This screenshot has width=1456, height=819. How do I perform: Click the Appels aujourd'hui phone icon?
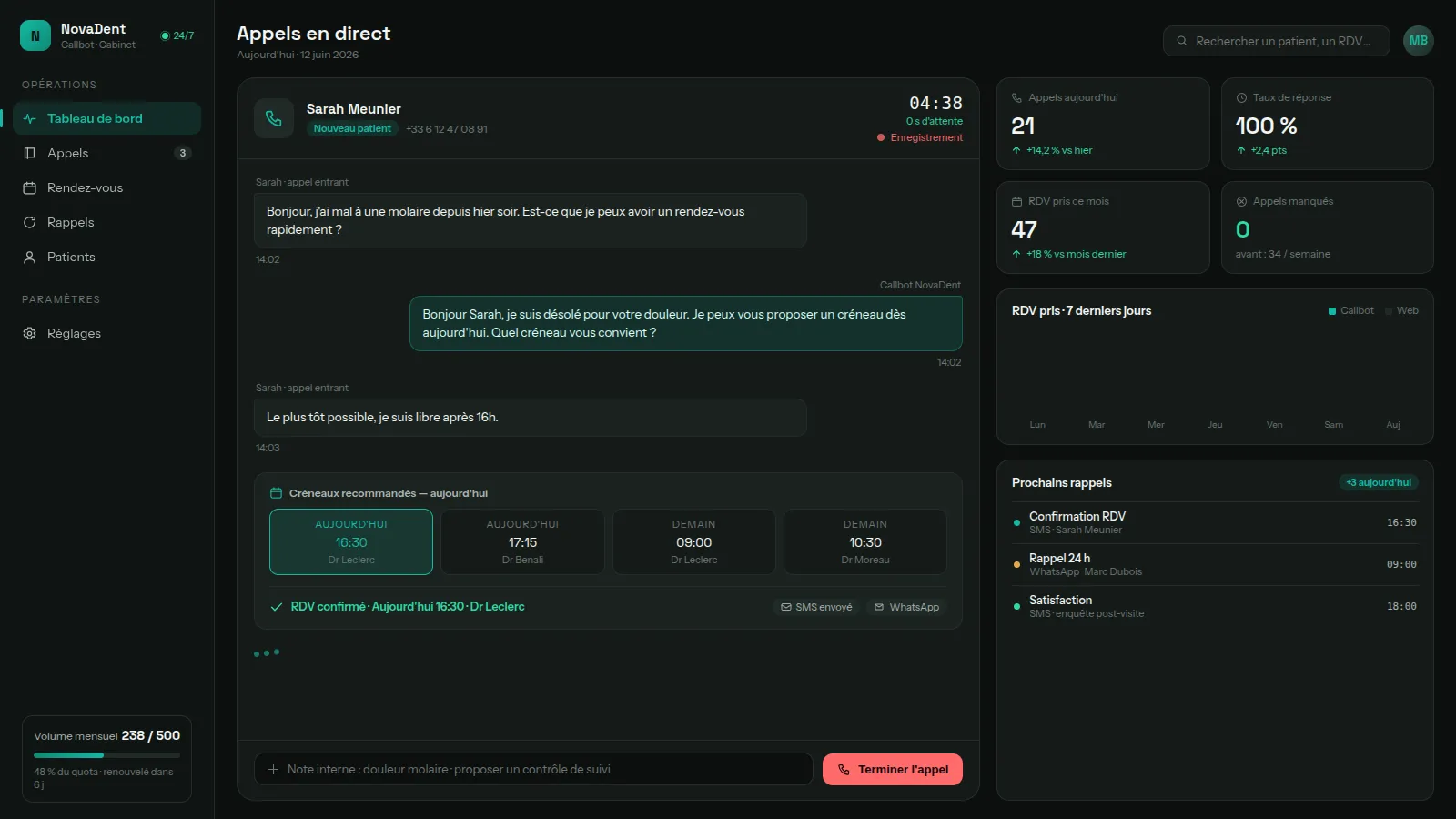(x=1016, y=98)
